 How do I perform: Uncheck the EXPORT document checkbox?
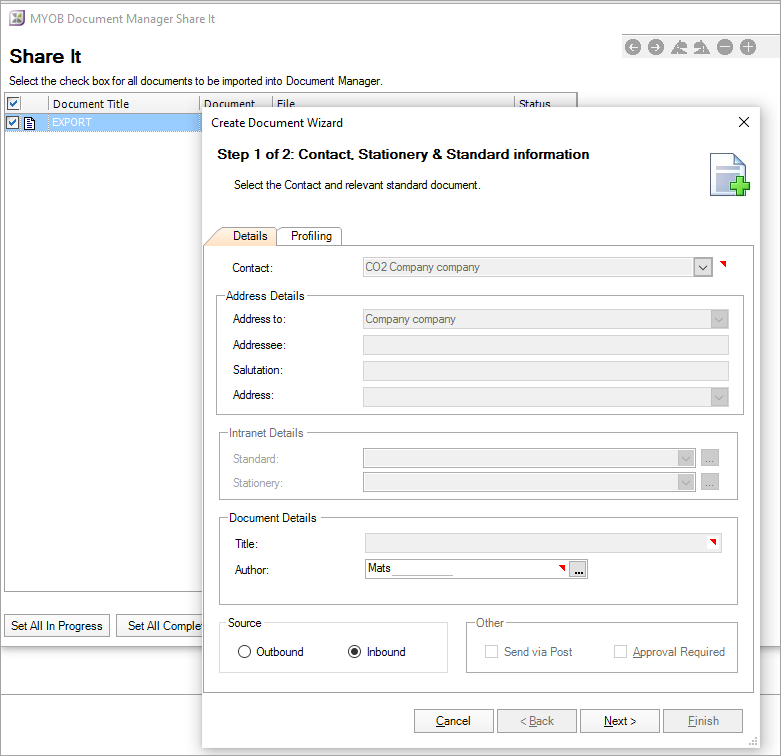pos(13,123)
